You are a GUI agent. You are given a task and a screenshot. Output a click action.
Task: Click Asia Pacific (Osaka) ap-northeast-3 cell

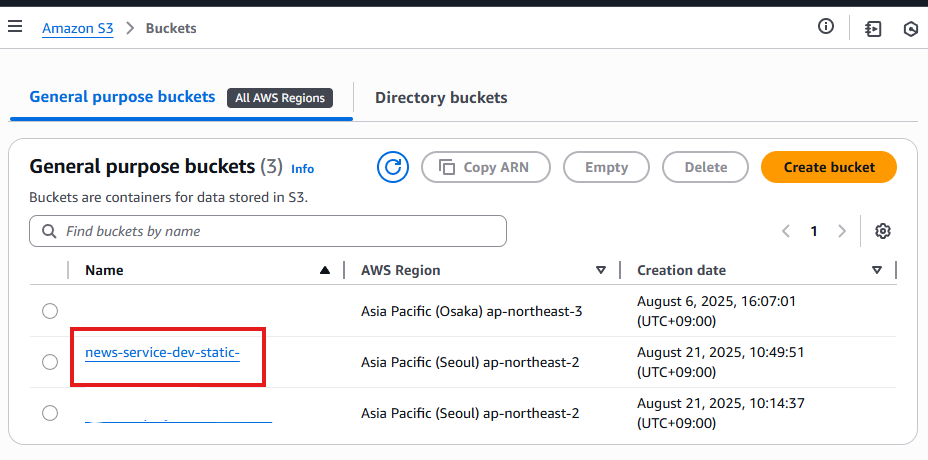(x=472, y=311)
